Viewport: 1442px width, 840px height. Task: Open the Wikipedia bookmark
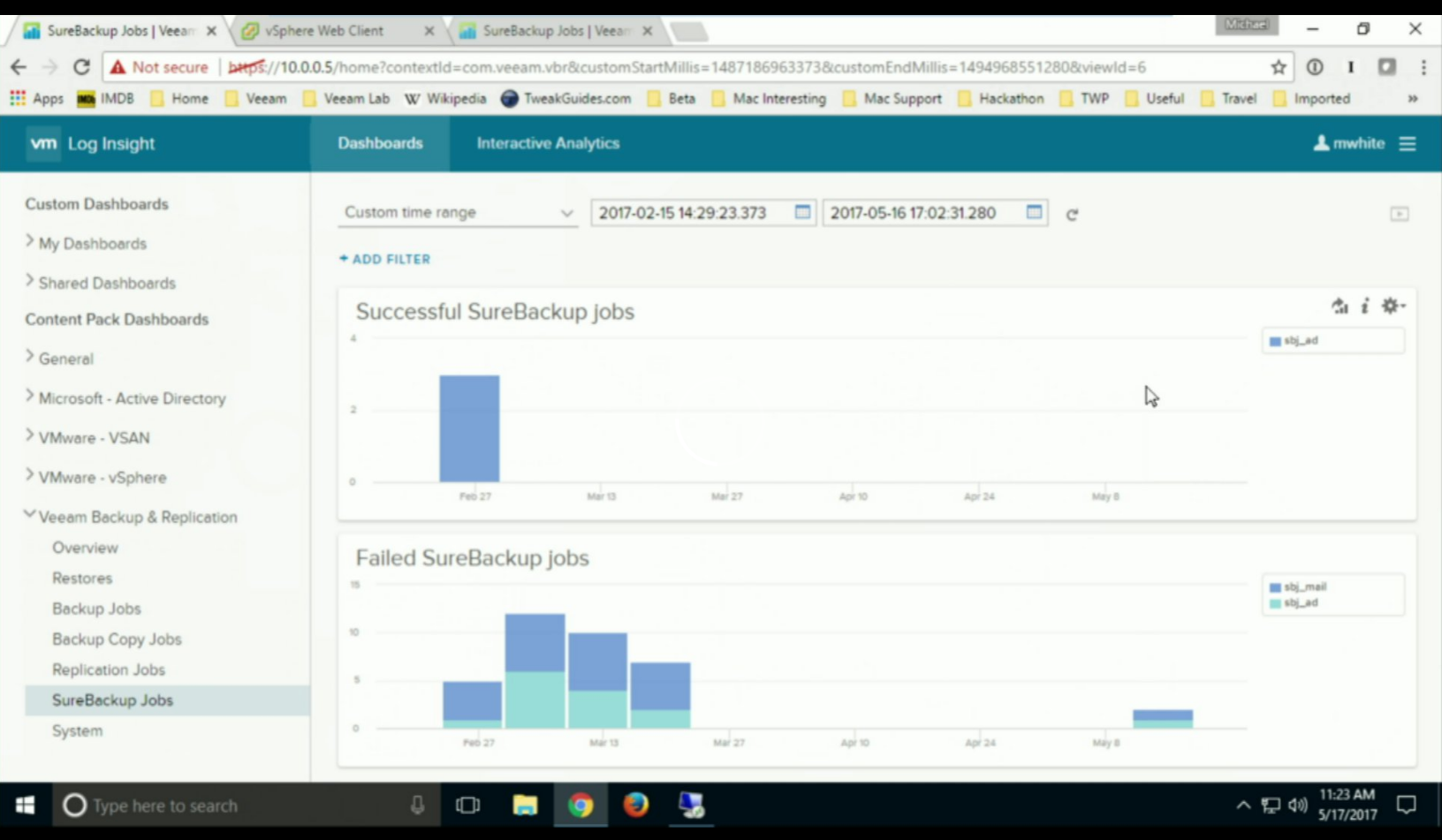pos(445,98)
